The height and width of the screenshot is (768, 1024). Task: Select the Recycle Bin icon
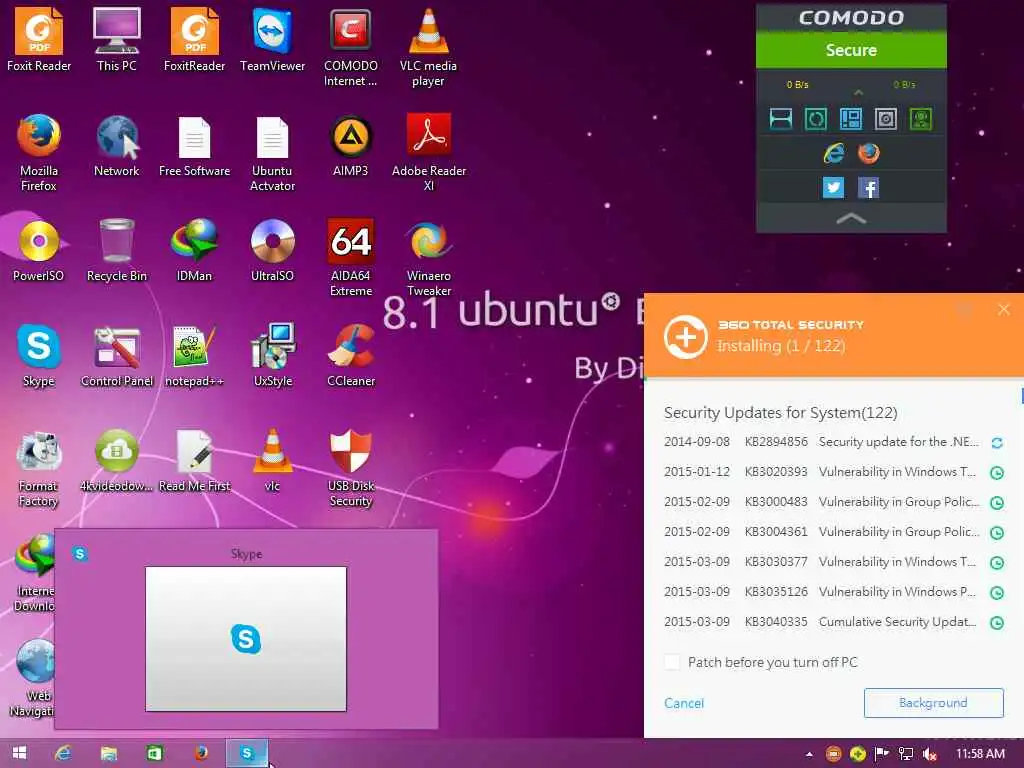coord(117,250)
